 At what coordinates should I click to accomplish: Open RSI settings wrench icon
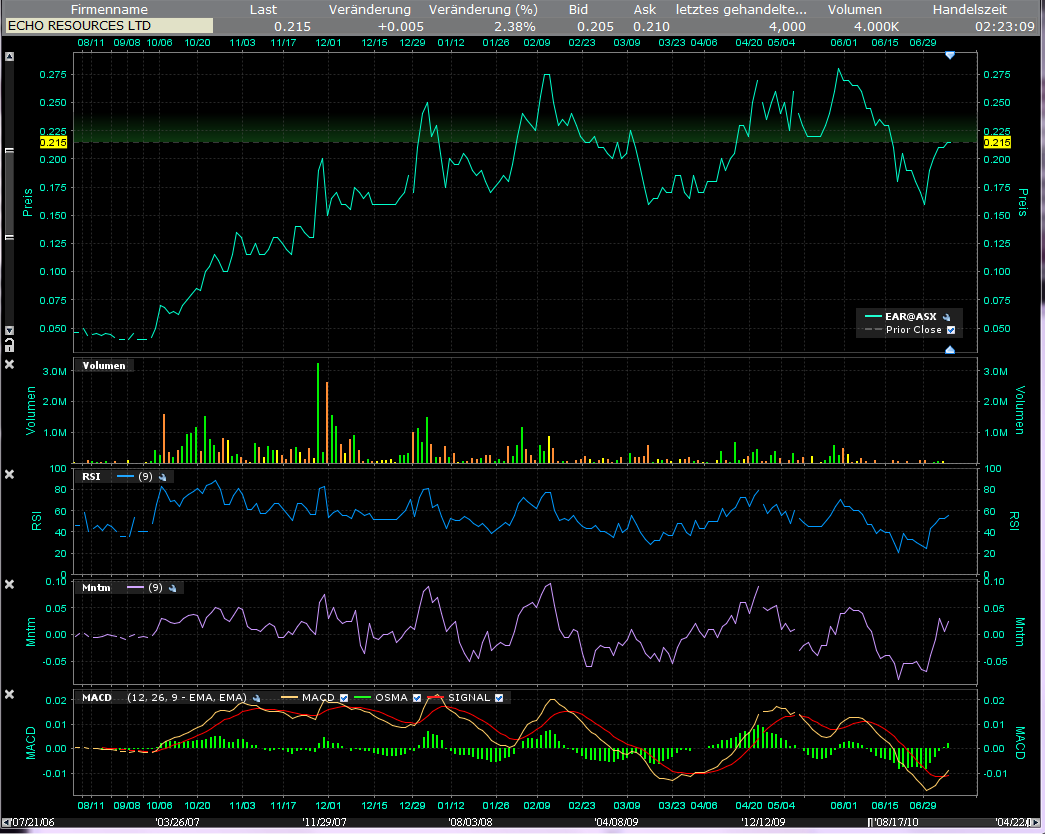point(161,478)
